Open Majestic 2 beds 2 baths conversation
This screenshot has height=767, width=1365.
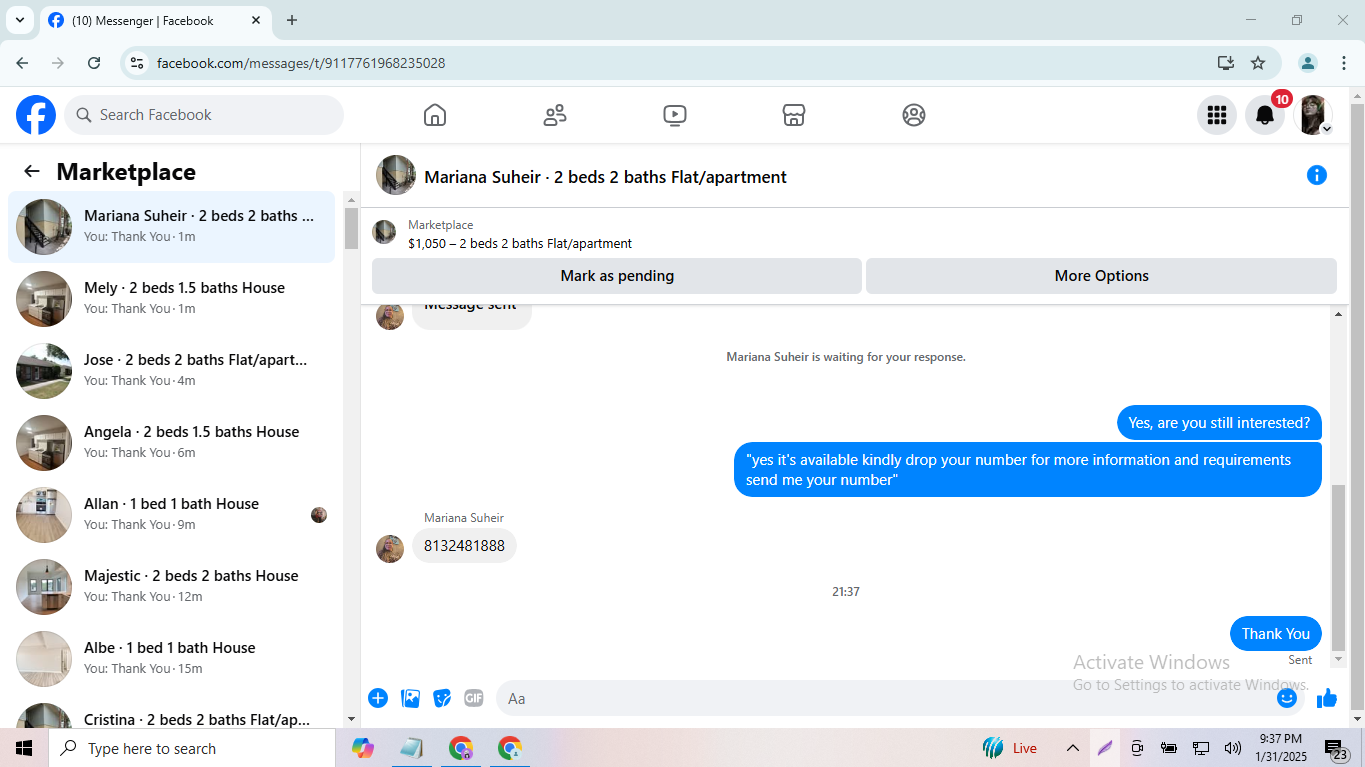coord(171,587)
